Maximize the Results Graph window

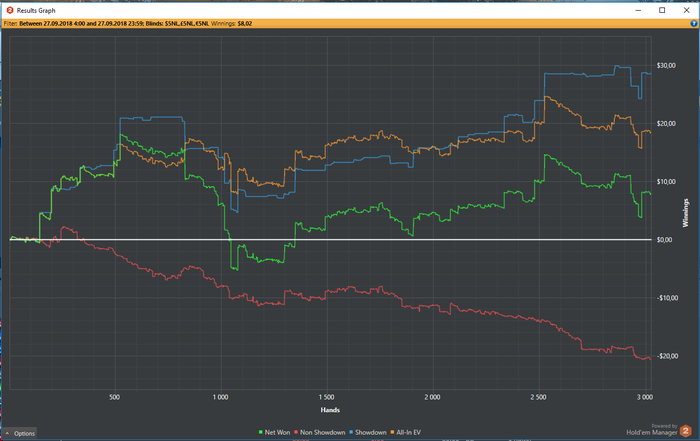(x=662, y=10)
